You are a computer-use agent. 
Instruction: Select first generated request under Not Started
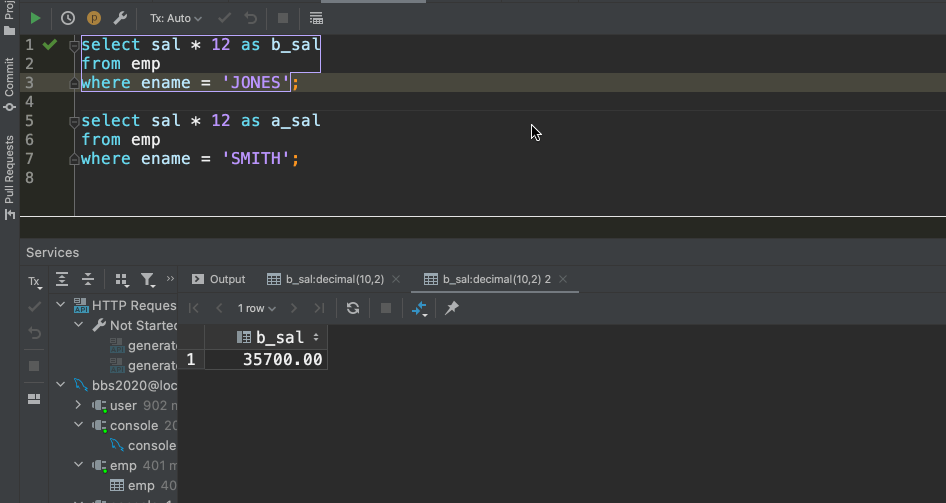click(144, 346)
